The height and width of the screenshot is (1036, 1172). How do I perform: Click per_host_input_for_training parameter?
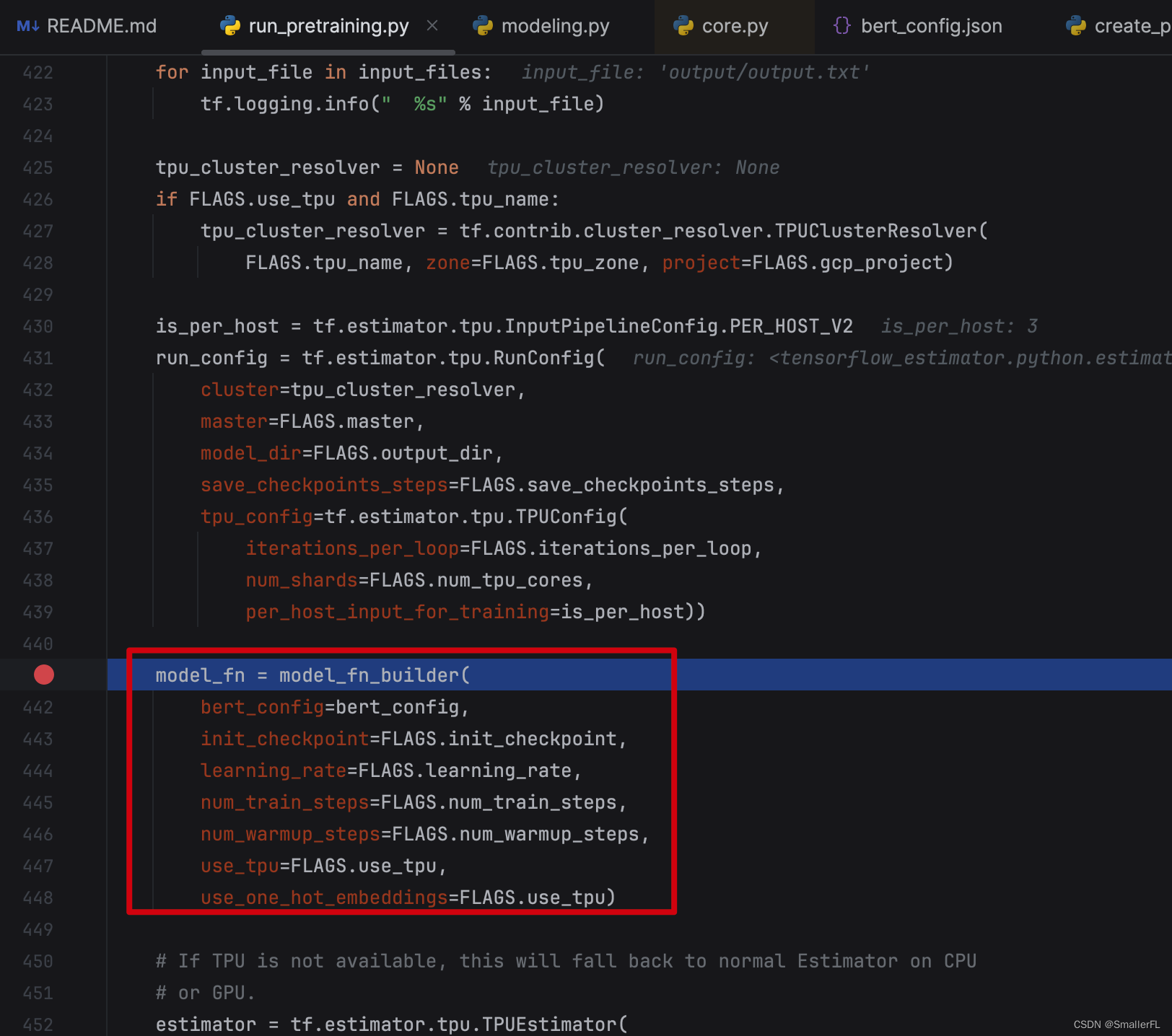click(x=398, y=613)
